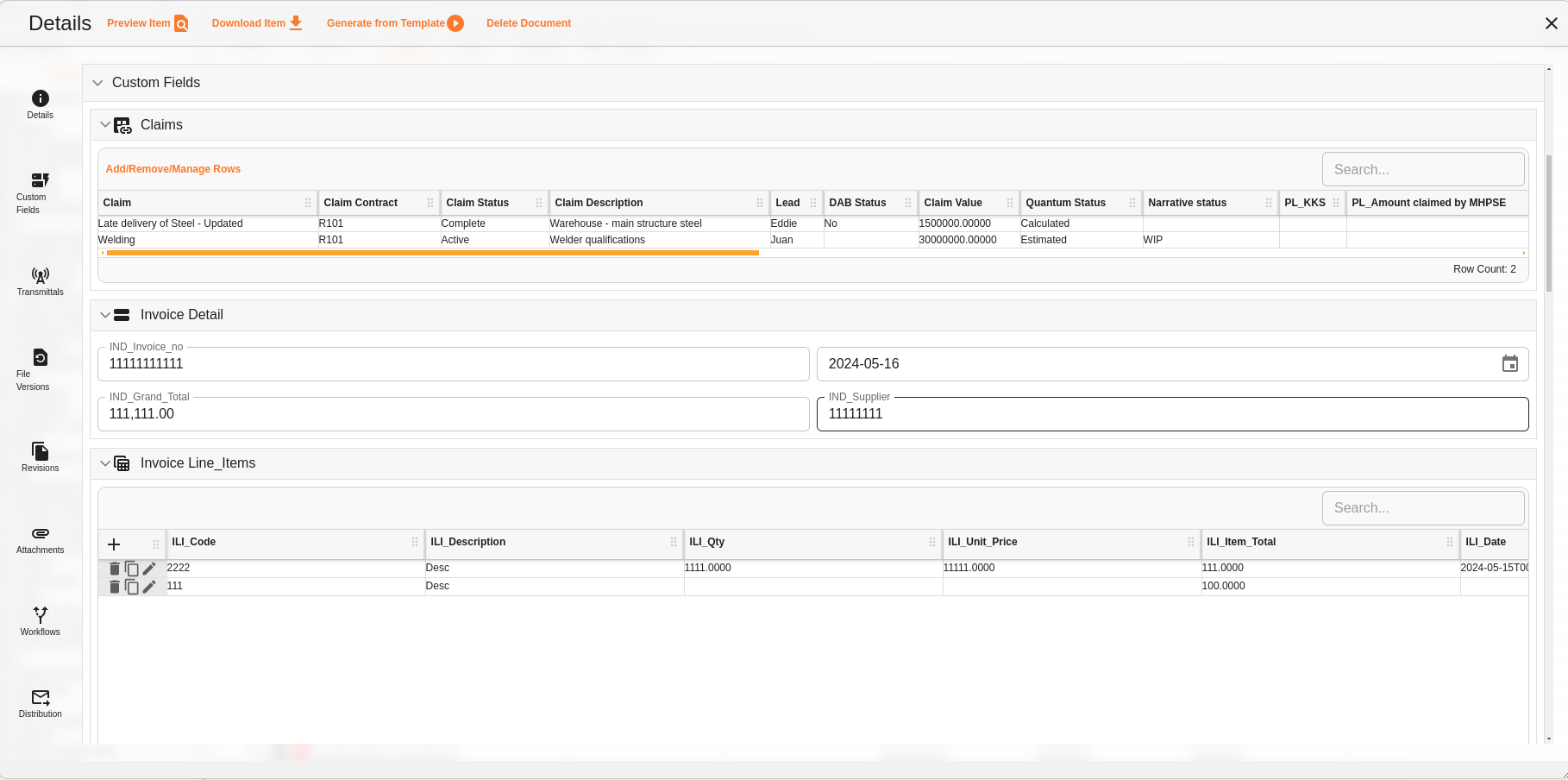Delete line item 2222 using its trash icon
The width and height of the screenshot is (1568, 780).
[x=115, y=568]
